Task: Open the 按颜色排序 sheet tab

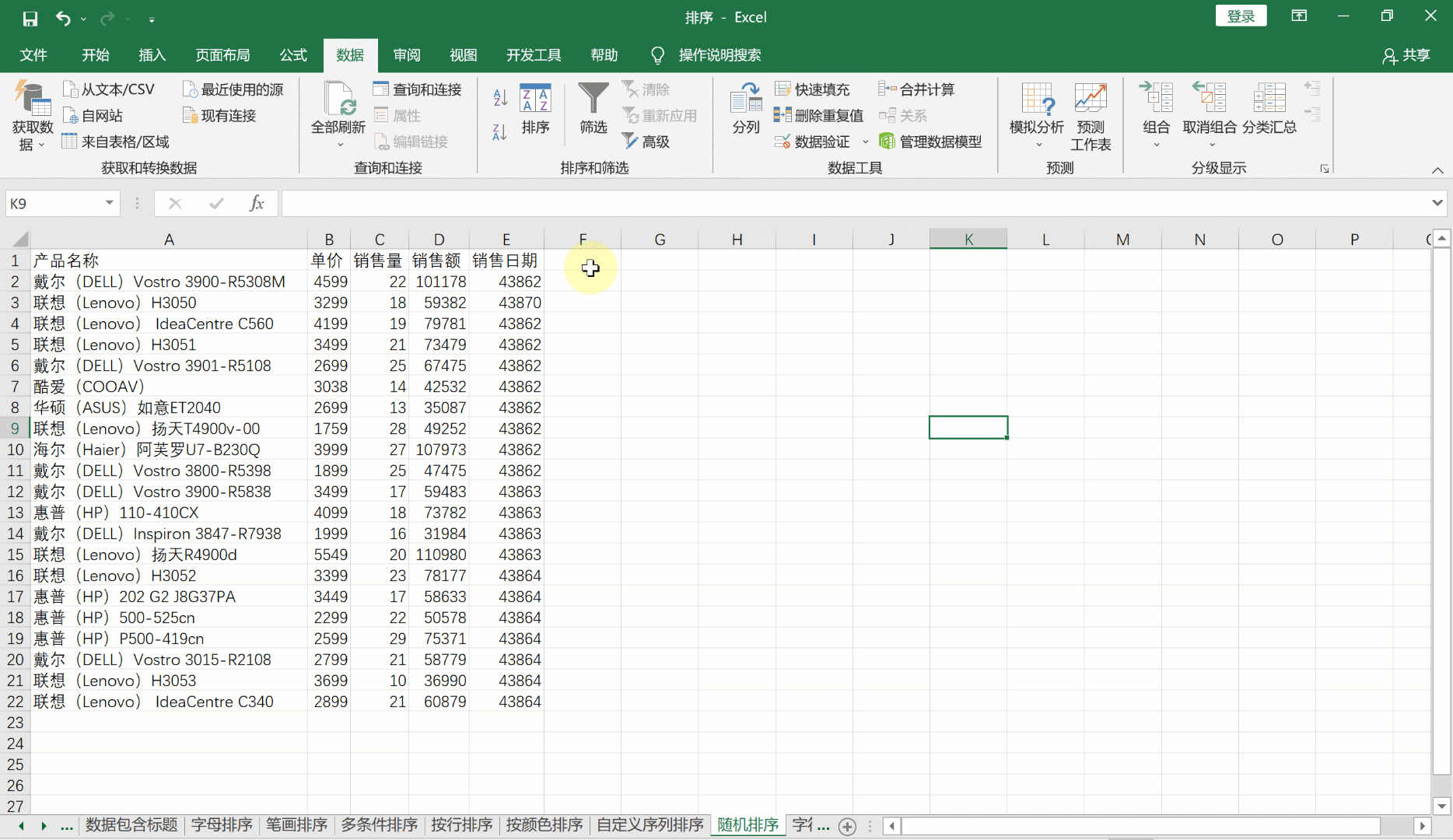Action: tap(544, 824)
